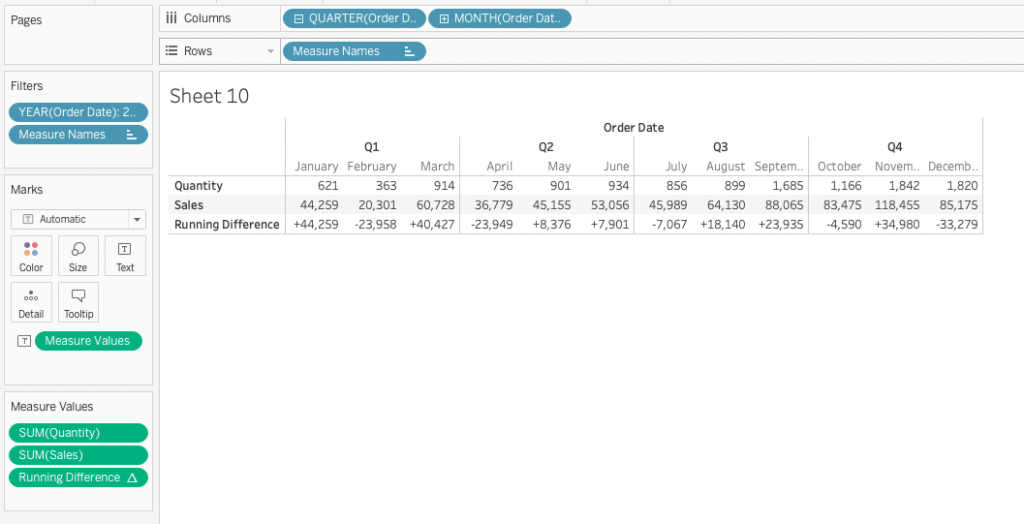Viewport: 1024px width, 524px height.
Task: Open the Color marks card
Action: click(x=31, y=255)
